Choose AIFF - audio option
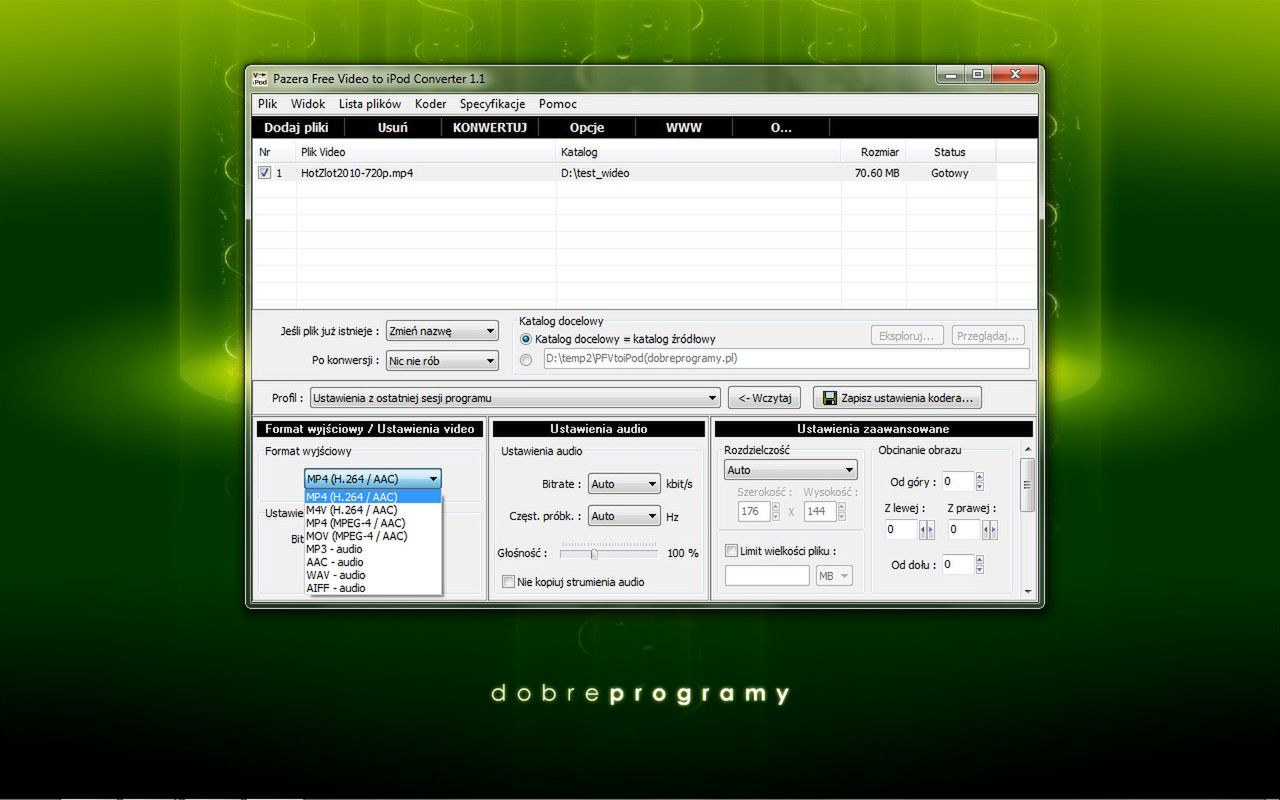This screenshot has height=800, width=1280. 372,588
